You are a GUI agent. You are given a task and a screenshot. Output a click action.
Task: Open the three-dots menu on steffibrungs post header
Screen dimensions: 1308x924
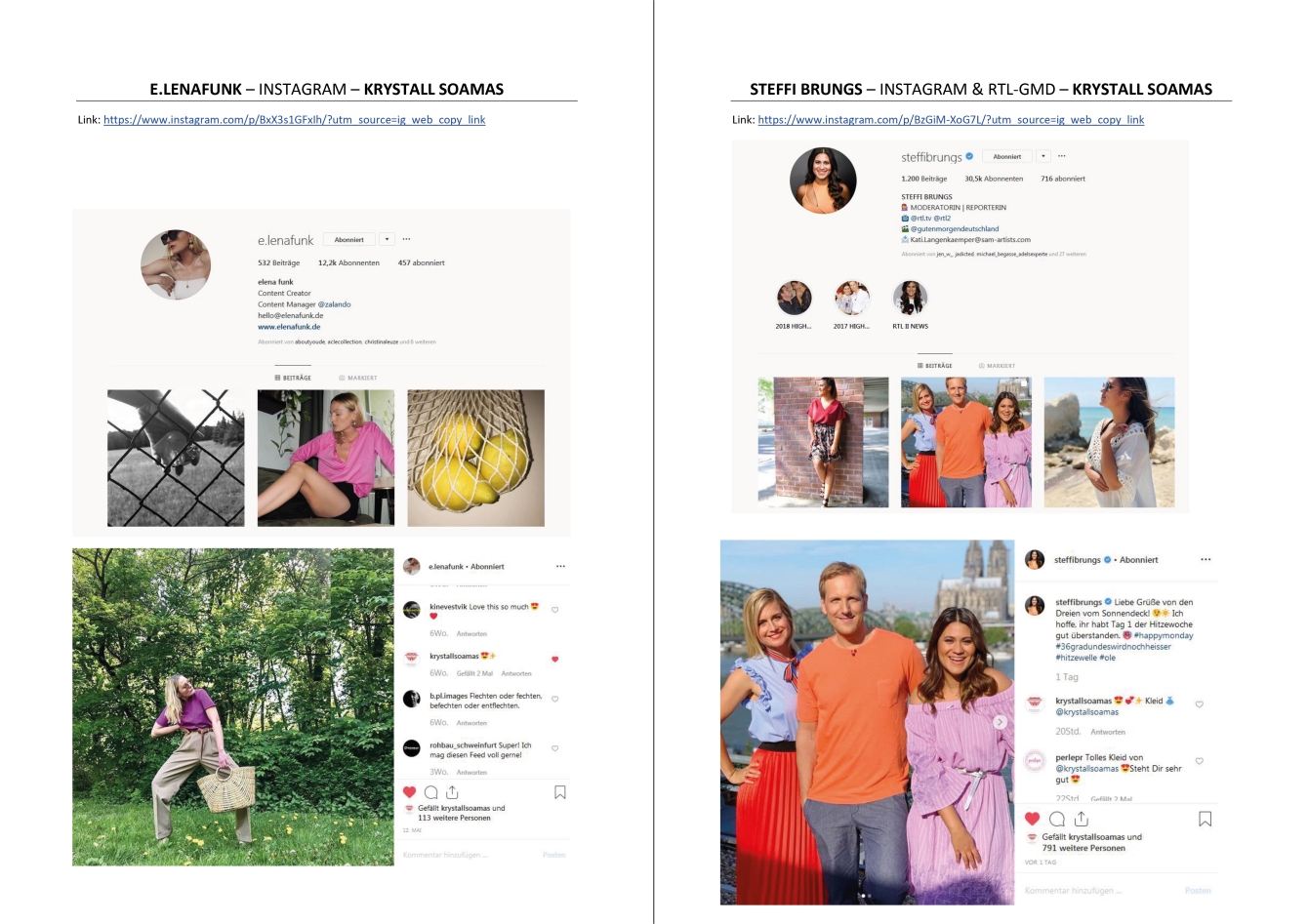tap(1206, 560)
